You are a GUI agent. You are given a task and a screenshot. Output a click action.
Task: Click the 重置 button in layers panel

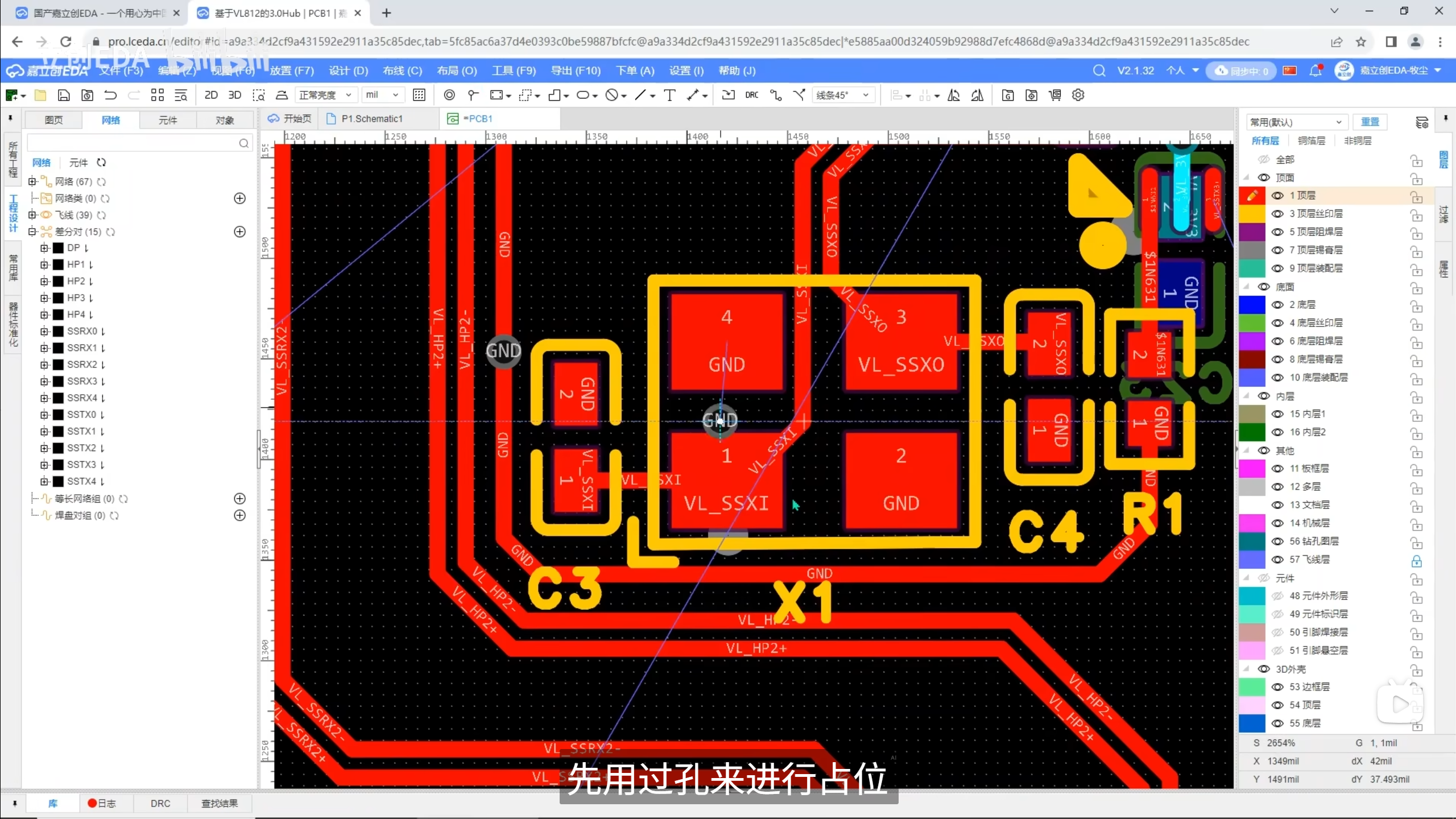tap(1370, 122)
